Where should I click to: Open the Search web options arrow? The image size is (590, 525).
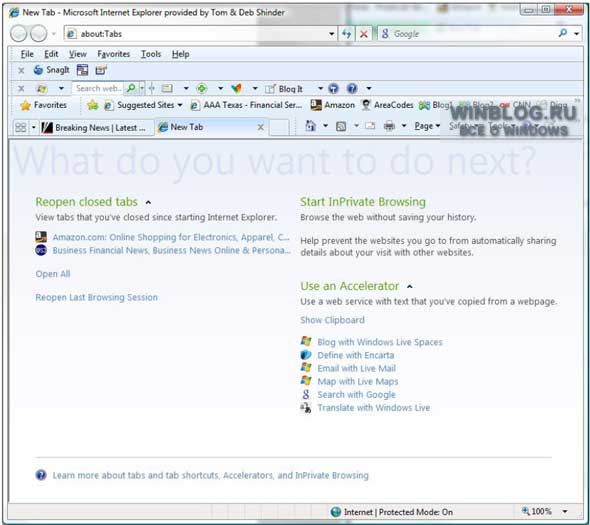point(142,88)
